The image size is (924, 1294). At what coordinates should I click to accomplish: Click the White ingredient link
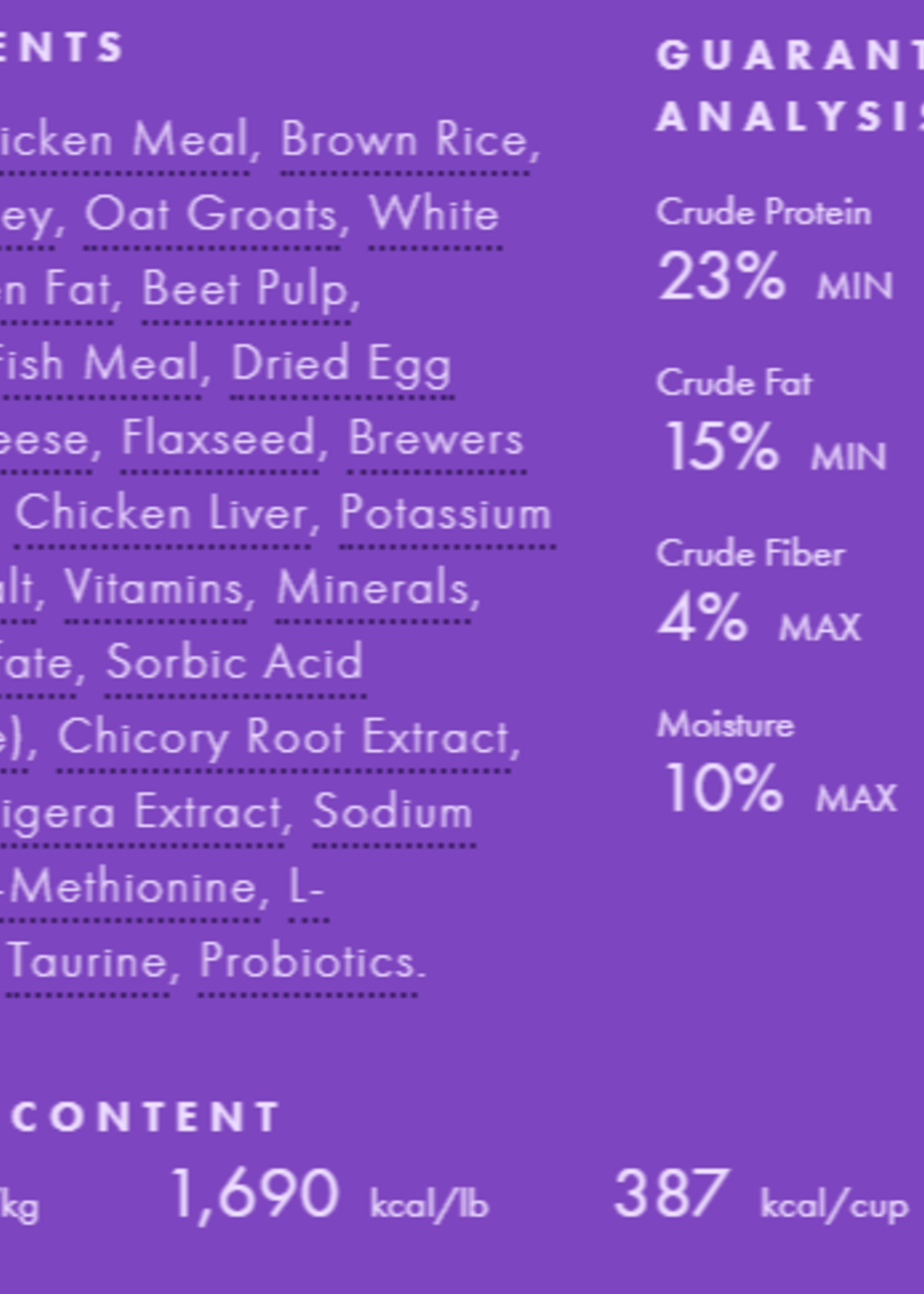coord(434,215)
